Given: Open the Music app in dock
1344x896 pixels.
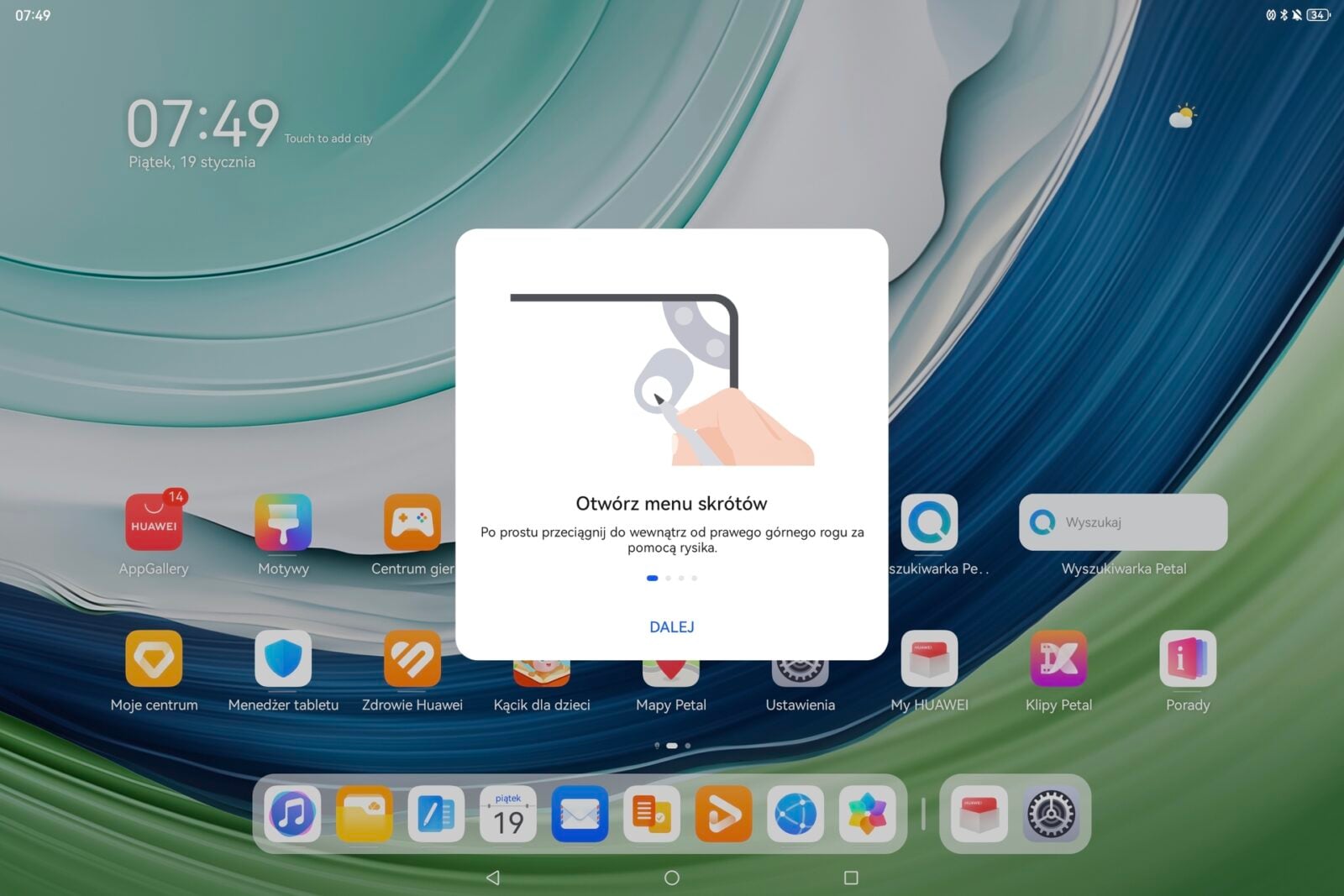Looking at the screenshot, I should (x=292, y=814).
